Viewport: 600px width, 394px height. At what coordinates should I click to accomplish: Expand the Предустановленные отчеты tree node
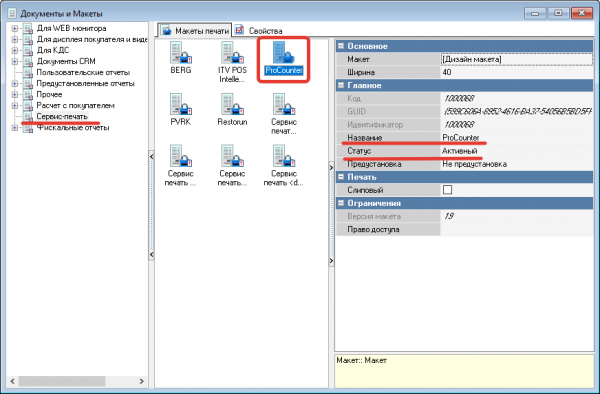15,83
